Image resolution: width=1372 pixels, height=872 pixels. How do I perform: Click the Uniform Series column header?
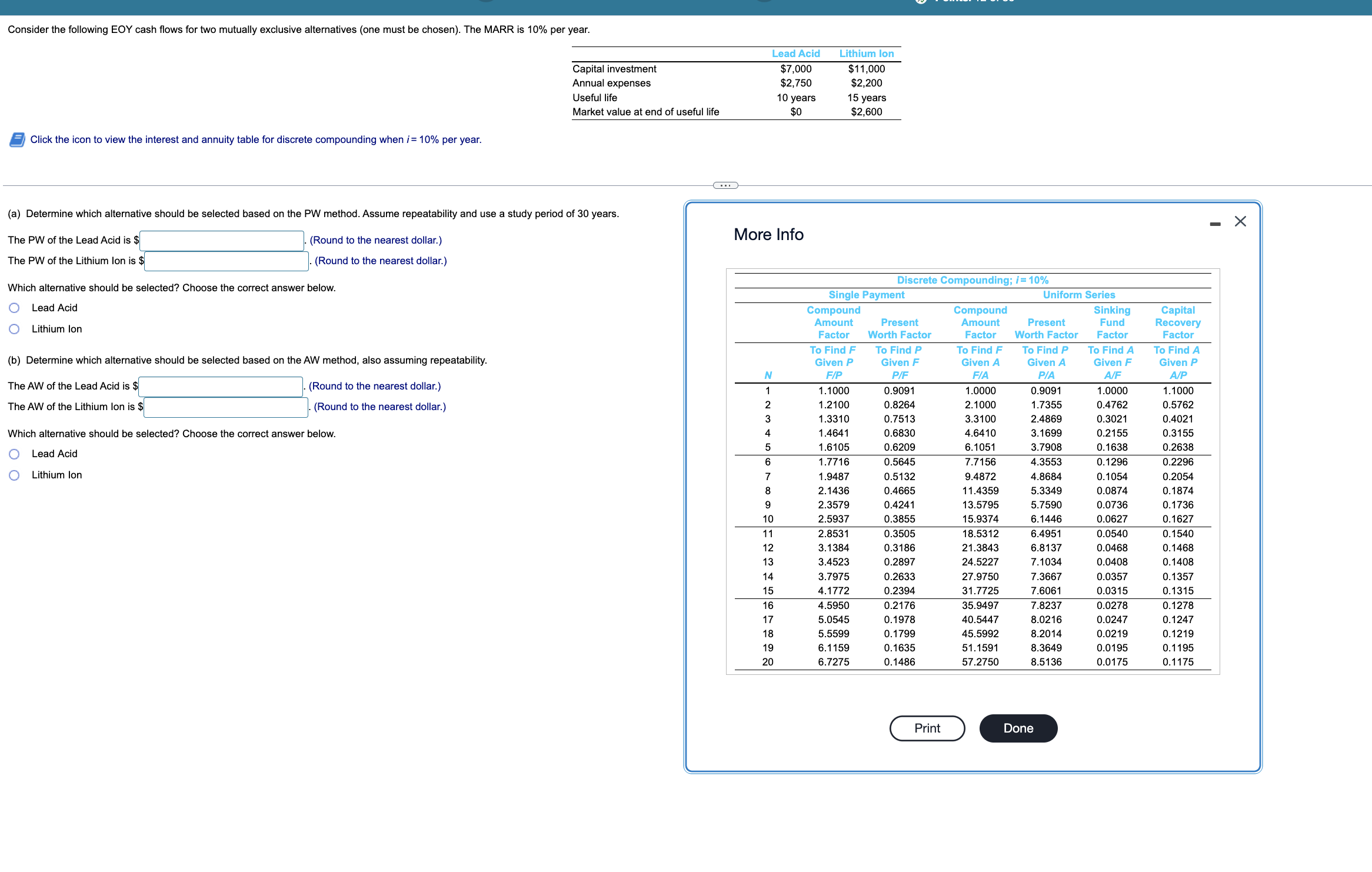coord(1080,295)
